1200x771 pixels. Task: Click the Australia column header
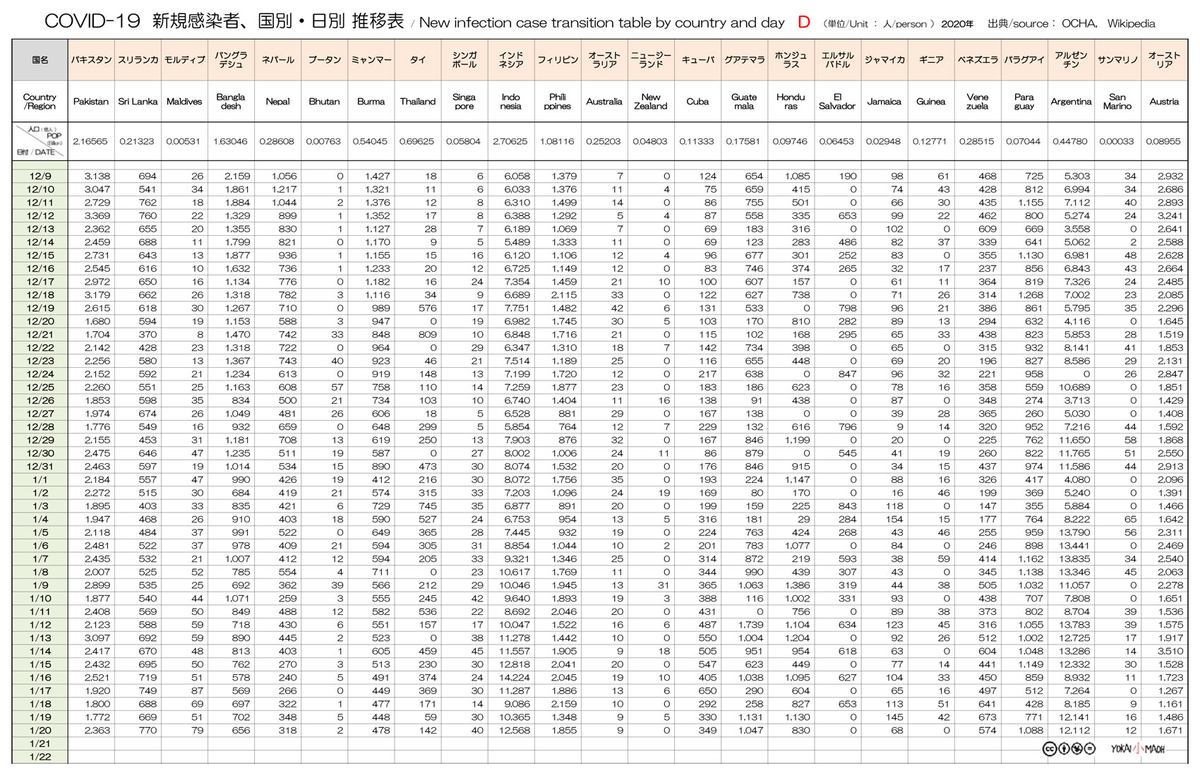tap(604, 102)
